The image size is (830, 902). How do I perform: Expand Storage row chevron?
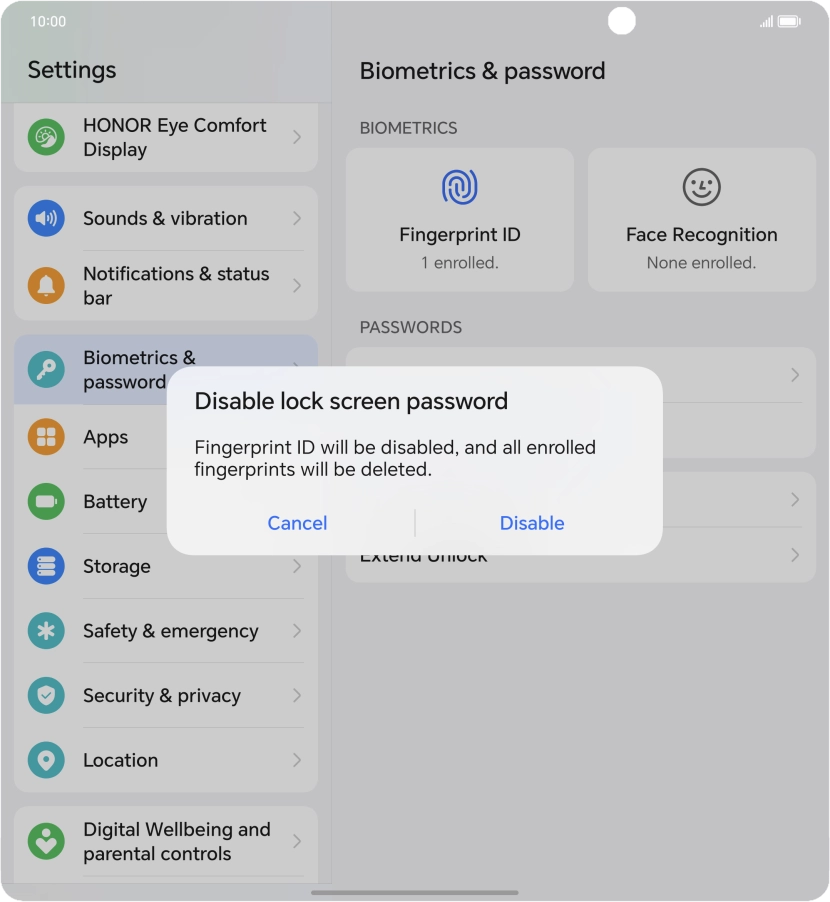coord(297,566)
